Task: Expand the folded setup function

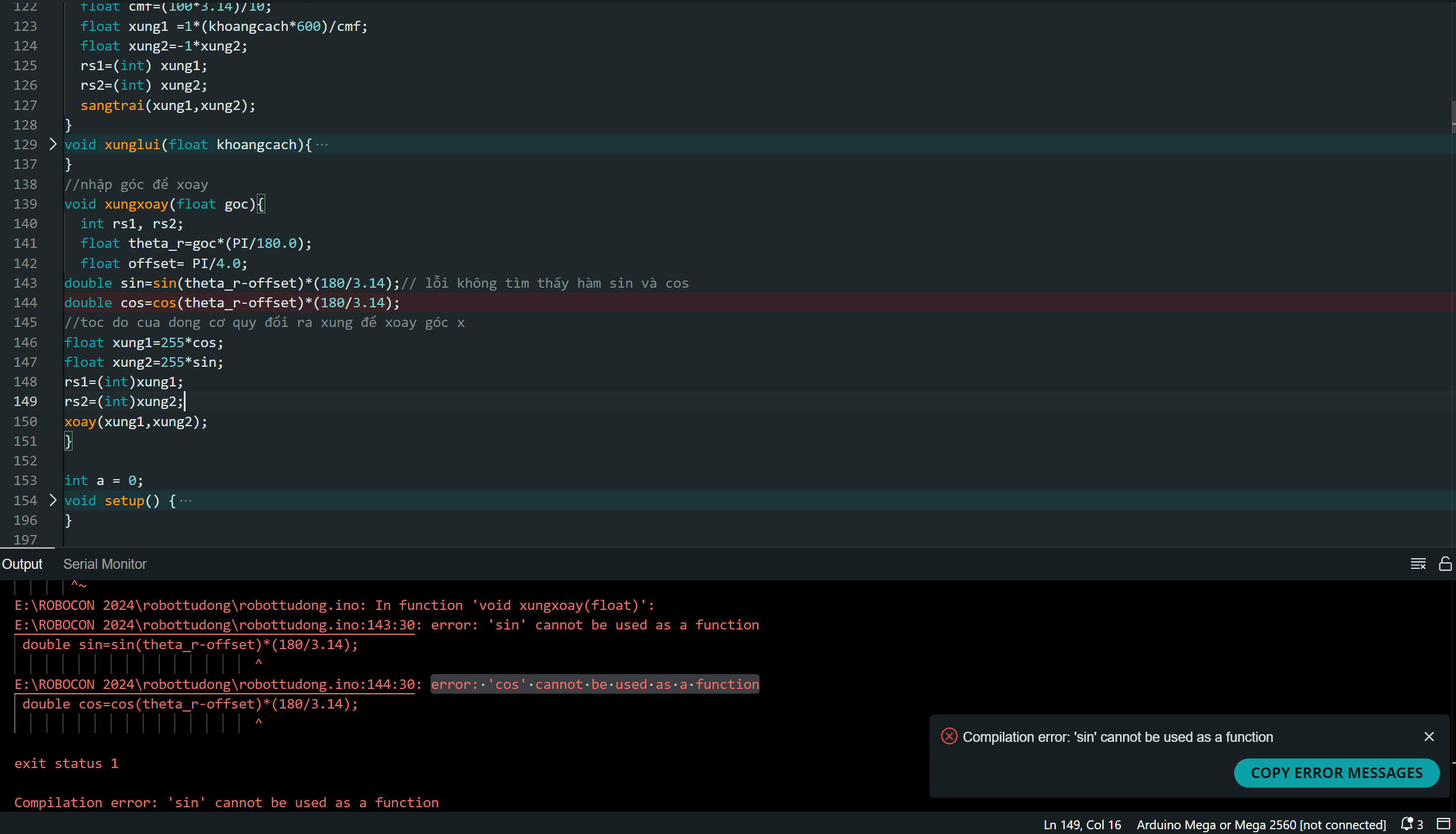Action: pyautogui.click(x=52, y=501)
